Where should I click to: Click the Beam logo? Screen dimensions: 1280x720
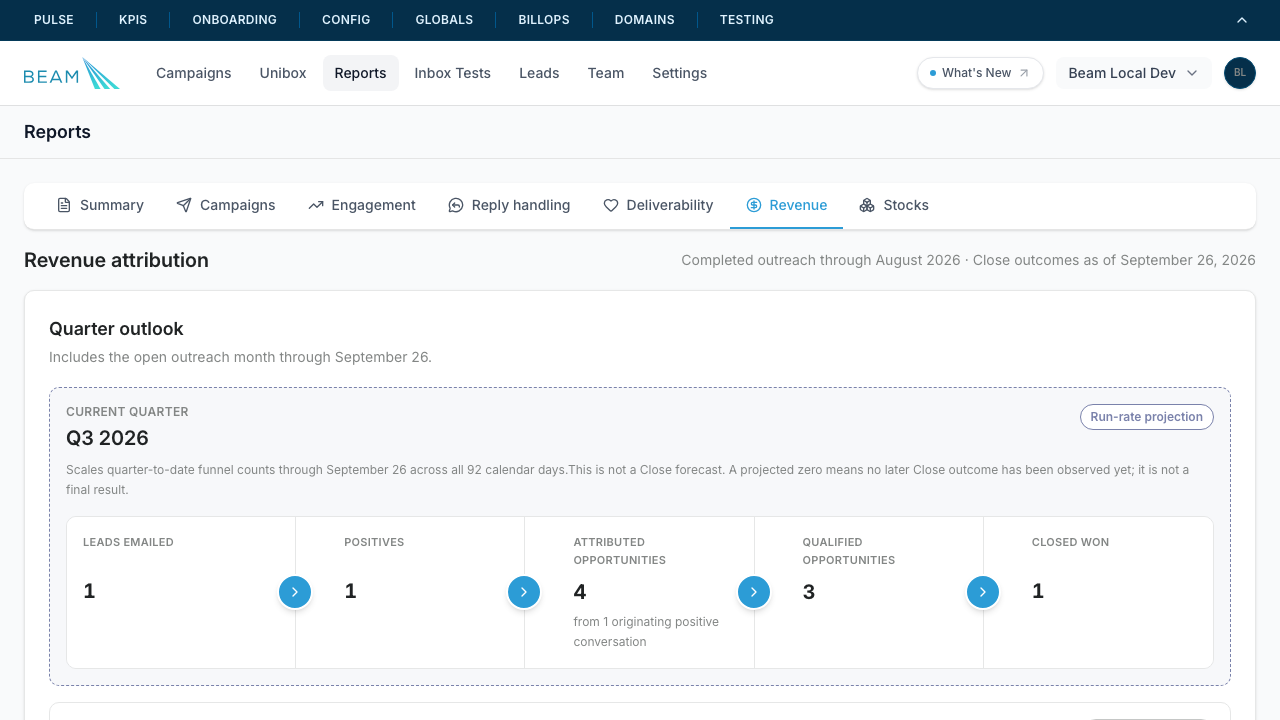pyautogui.click(x=72, y=74)
